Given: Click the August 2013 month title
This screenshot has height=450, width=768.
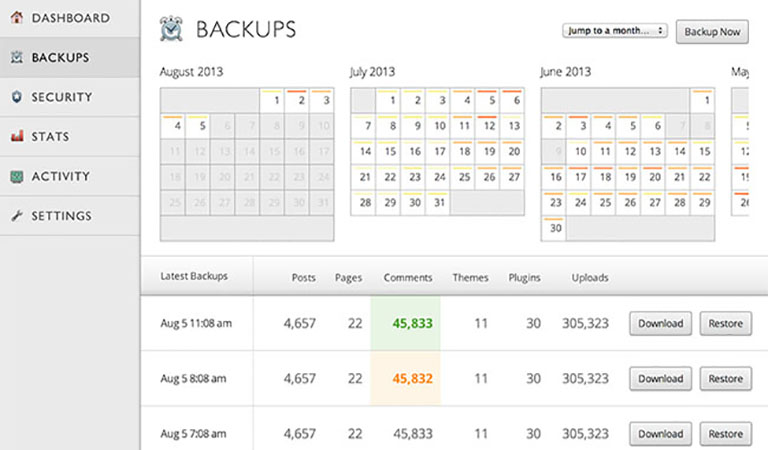Looking at the screenshot, I should tap(191, 72).
